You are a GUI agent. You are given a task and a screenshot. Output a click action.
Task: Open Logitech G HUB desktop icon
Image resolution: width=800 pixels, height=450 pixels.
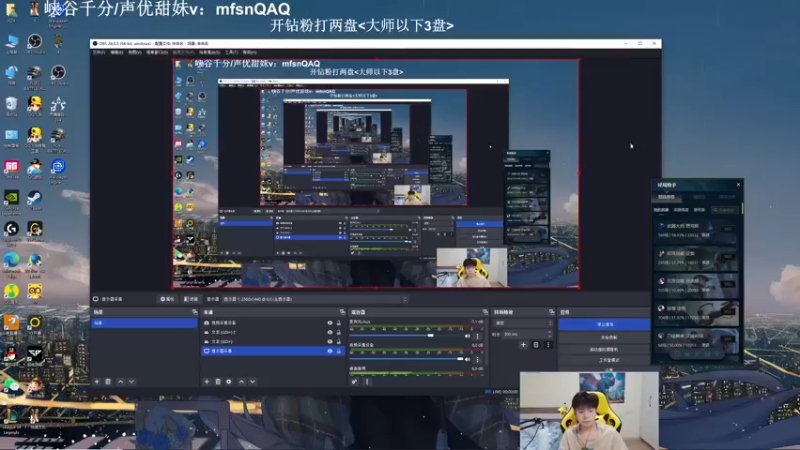(x=11, y=232)
